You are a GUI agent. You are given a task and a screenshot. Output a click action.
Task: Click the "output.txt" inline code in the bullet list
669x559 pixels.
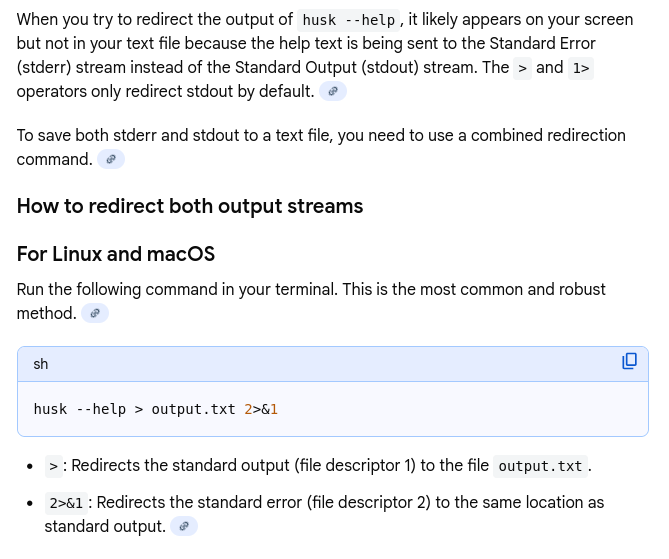[540, 467]
